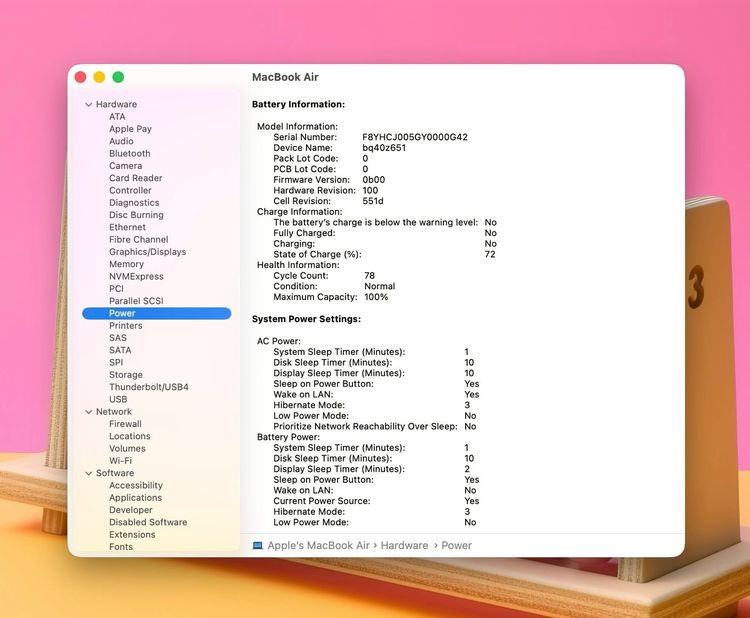Viewport: 750px width, 618px height.
Task: Click the green full-screen button
Action: 118,77
